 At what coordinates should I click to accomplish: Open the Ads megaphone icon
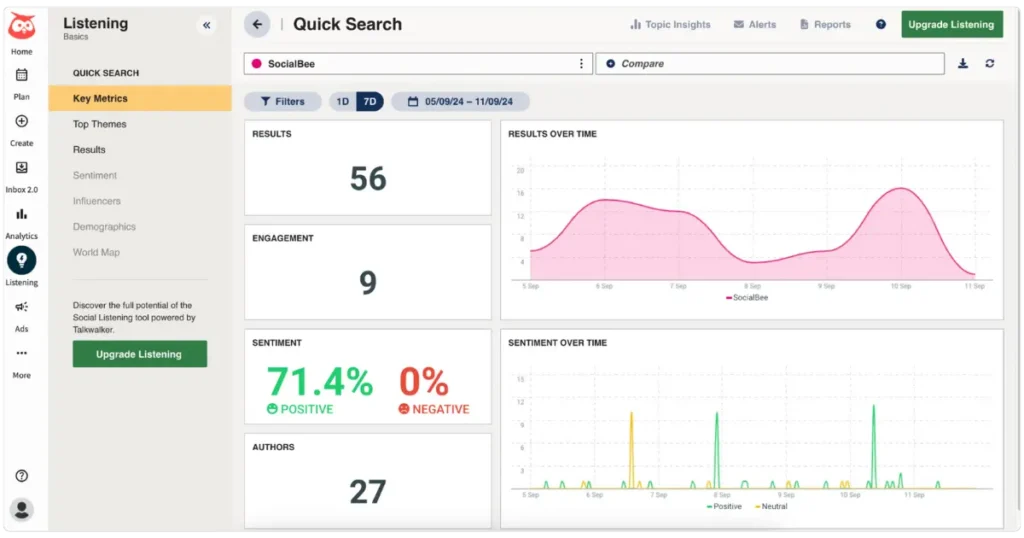(x=22, y=307)
